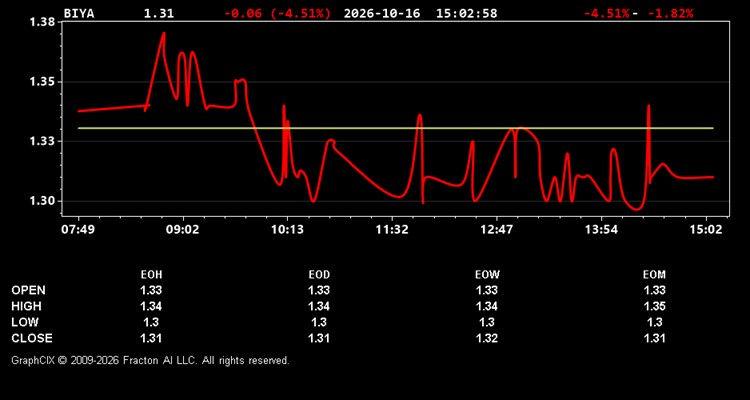Viewport: 750px width, 400px height.
Task: Click the GraphCIX copyright notice
Action: tap(150, 360)
